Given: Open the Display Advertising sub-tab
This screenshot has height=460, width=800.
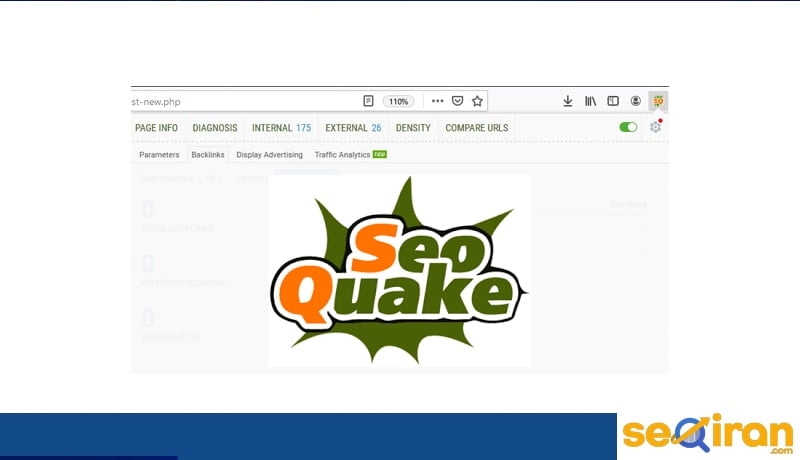Looking at the screenshot, I should point(269,155).
